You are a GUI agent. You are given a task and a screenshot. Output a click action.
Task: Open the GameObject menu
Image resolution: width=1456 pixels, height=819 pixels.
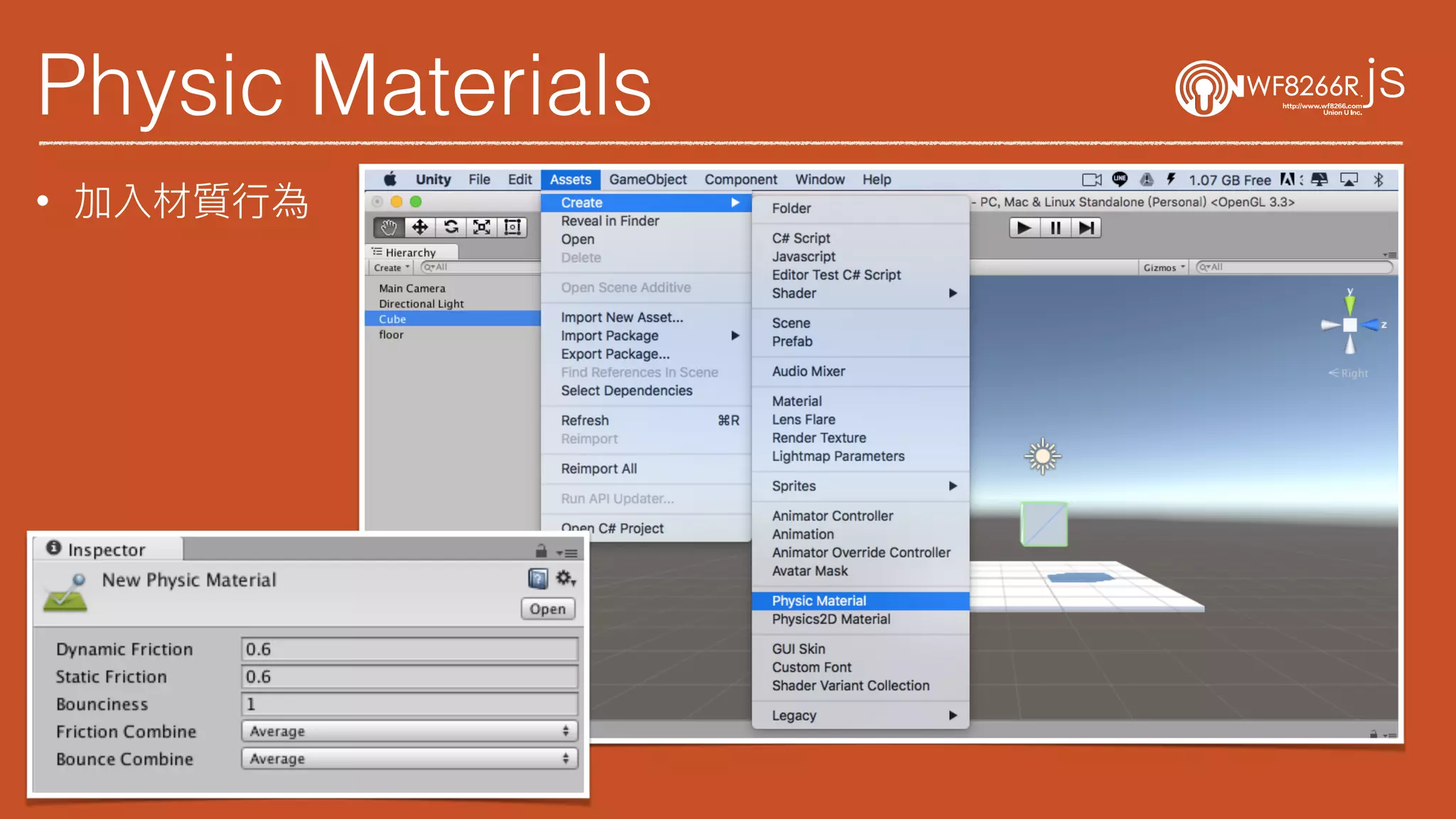[x=648, y=179]
